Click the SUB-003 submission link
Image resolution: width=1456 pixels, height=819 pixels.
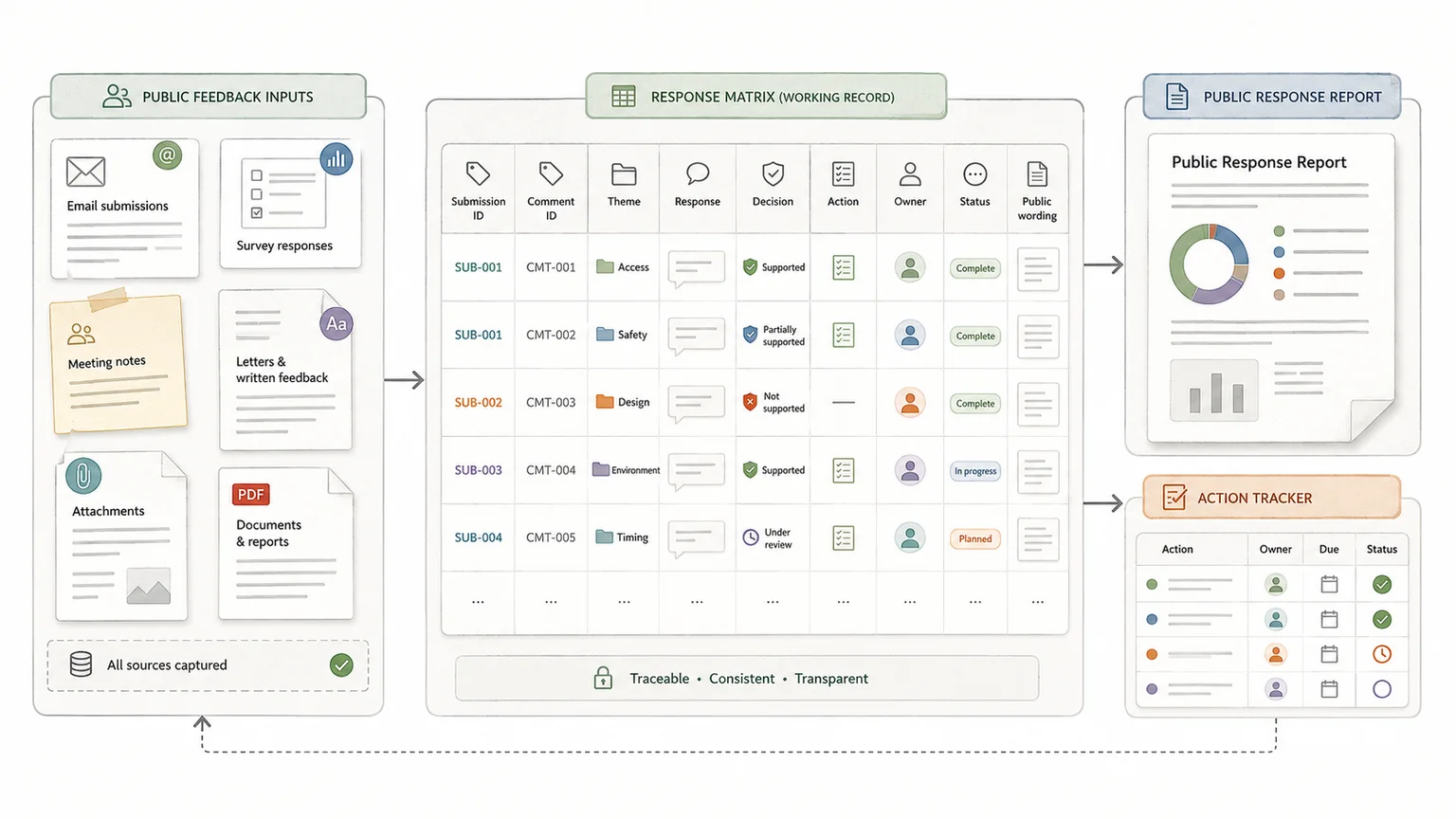(x=478, y=470)
